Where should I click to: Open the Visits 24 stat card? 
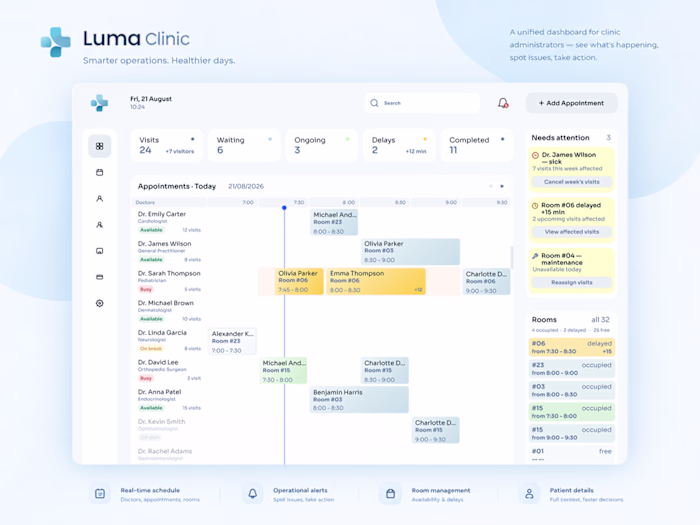click(x=167, y=146)
